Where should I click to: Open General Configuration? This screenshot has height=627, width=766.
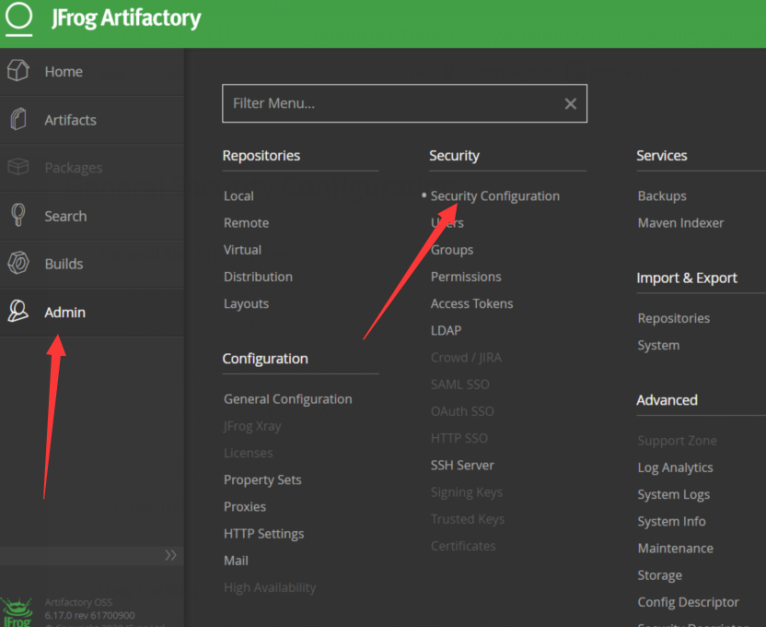pos(288,399)
